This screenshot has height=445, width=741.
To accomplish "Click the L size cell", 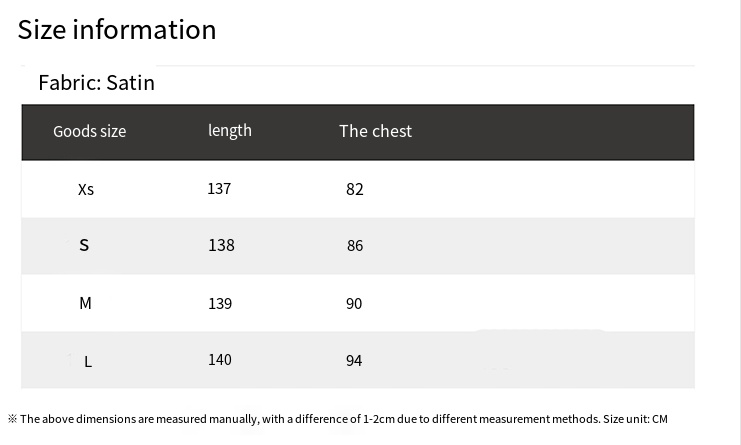I will [88, 361].
